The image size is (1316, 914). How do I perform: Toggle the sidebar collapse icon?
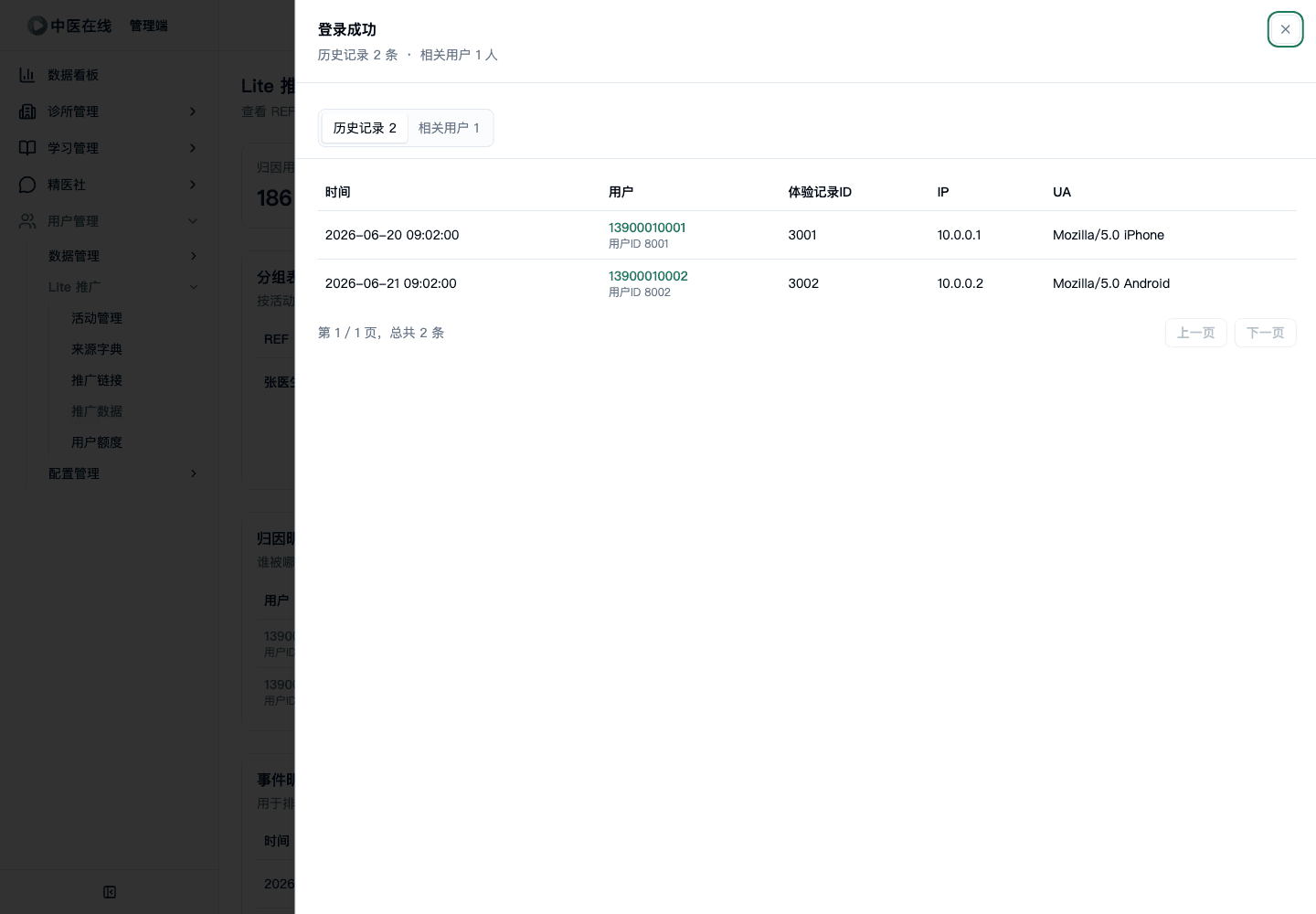110,892
